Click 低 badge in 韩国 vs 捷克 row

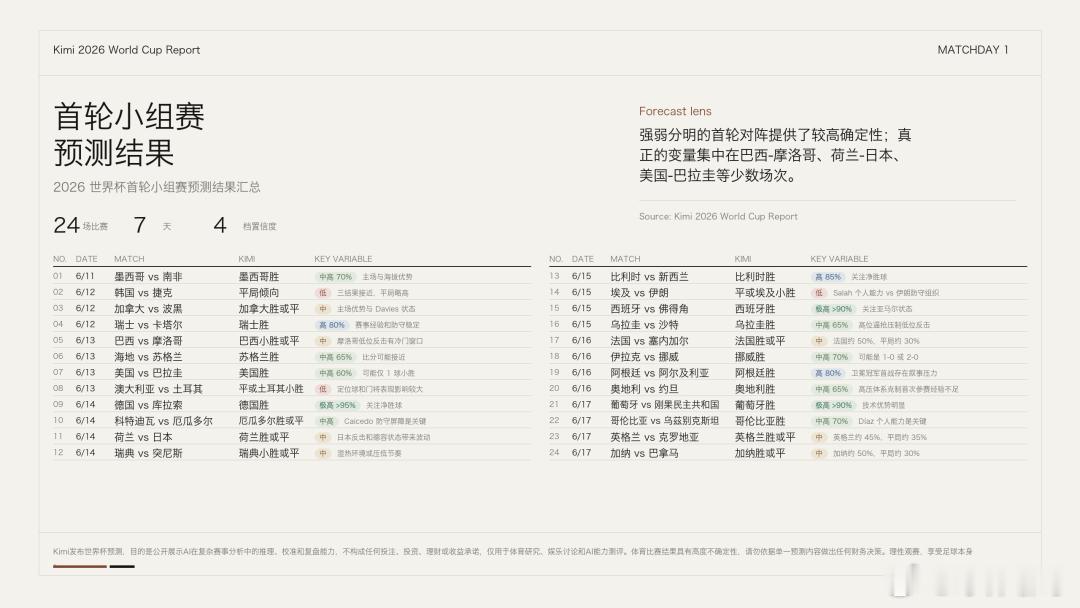point(322,293)
